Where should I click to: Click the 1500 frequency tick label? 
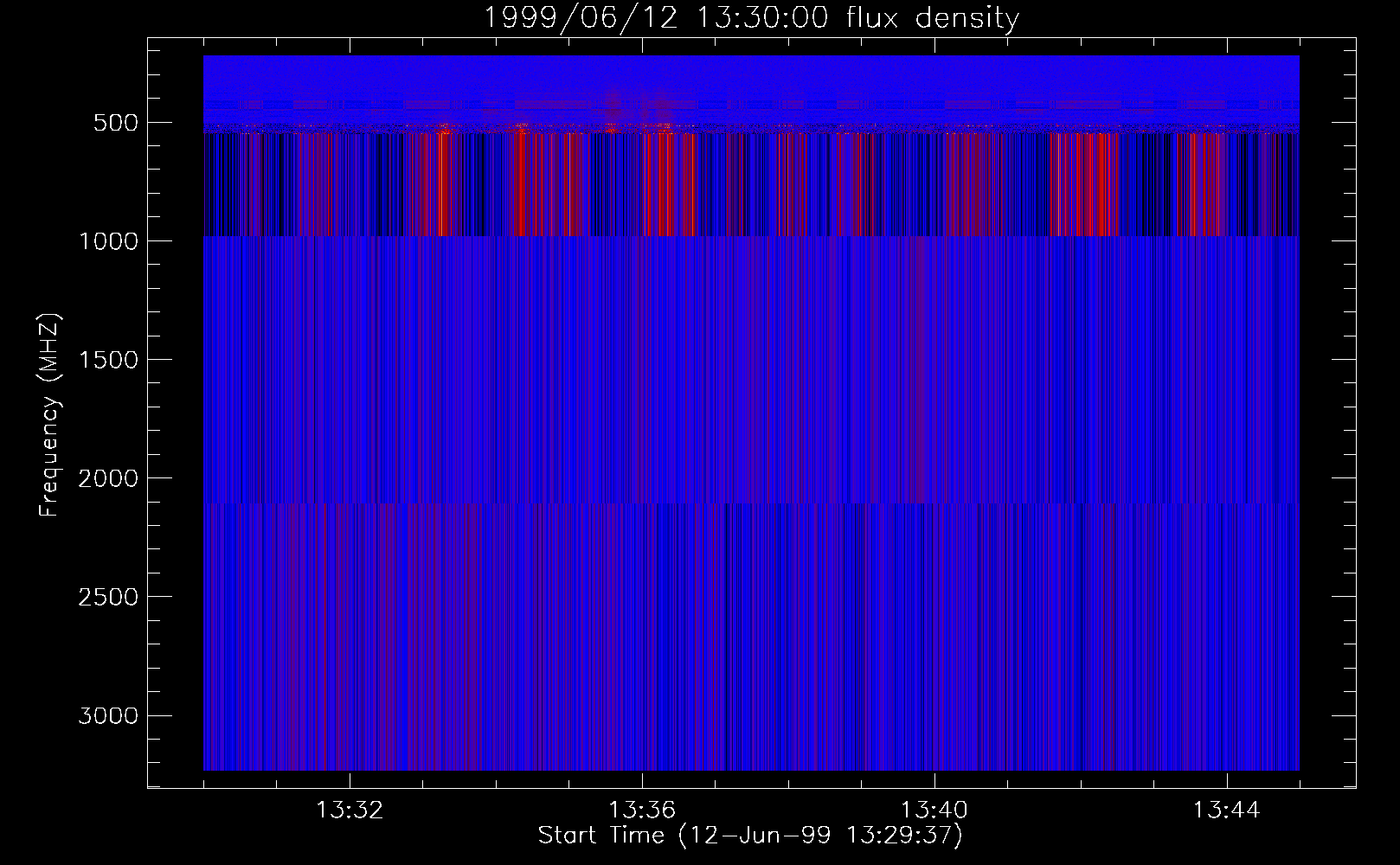[x=108, y=360]
